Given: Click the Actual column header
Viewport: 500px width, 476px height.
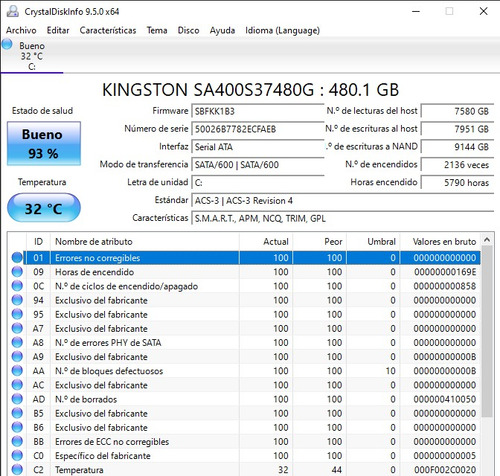Looking at the screenshot, I should tap(266, 241).
